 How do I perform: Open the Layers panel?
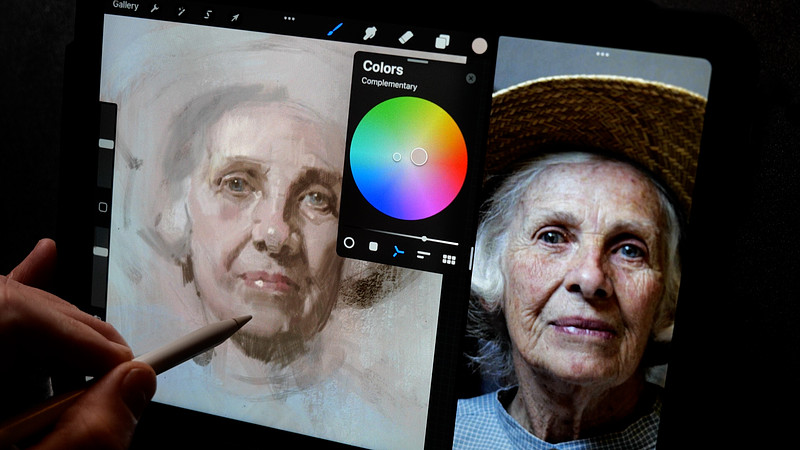[x=442, y=41]
